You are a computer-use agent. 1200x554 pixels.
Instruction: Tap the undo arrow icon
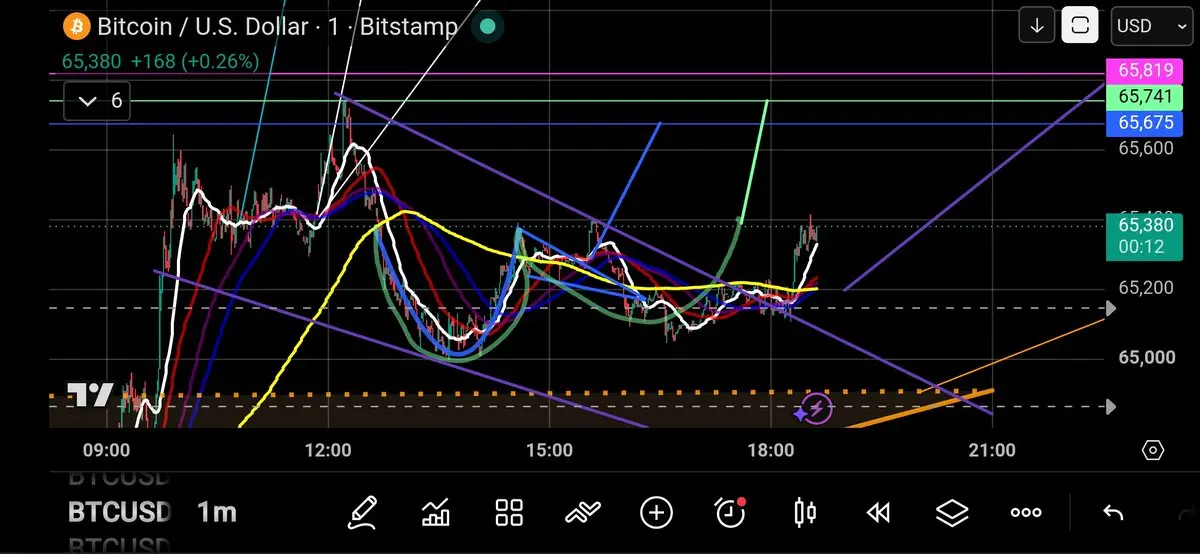1112,513
